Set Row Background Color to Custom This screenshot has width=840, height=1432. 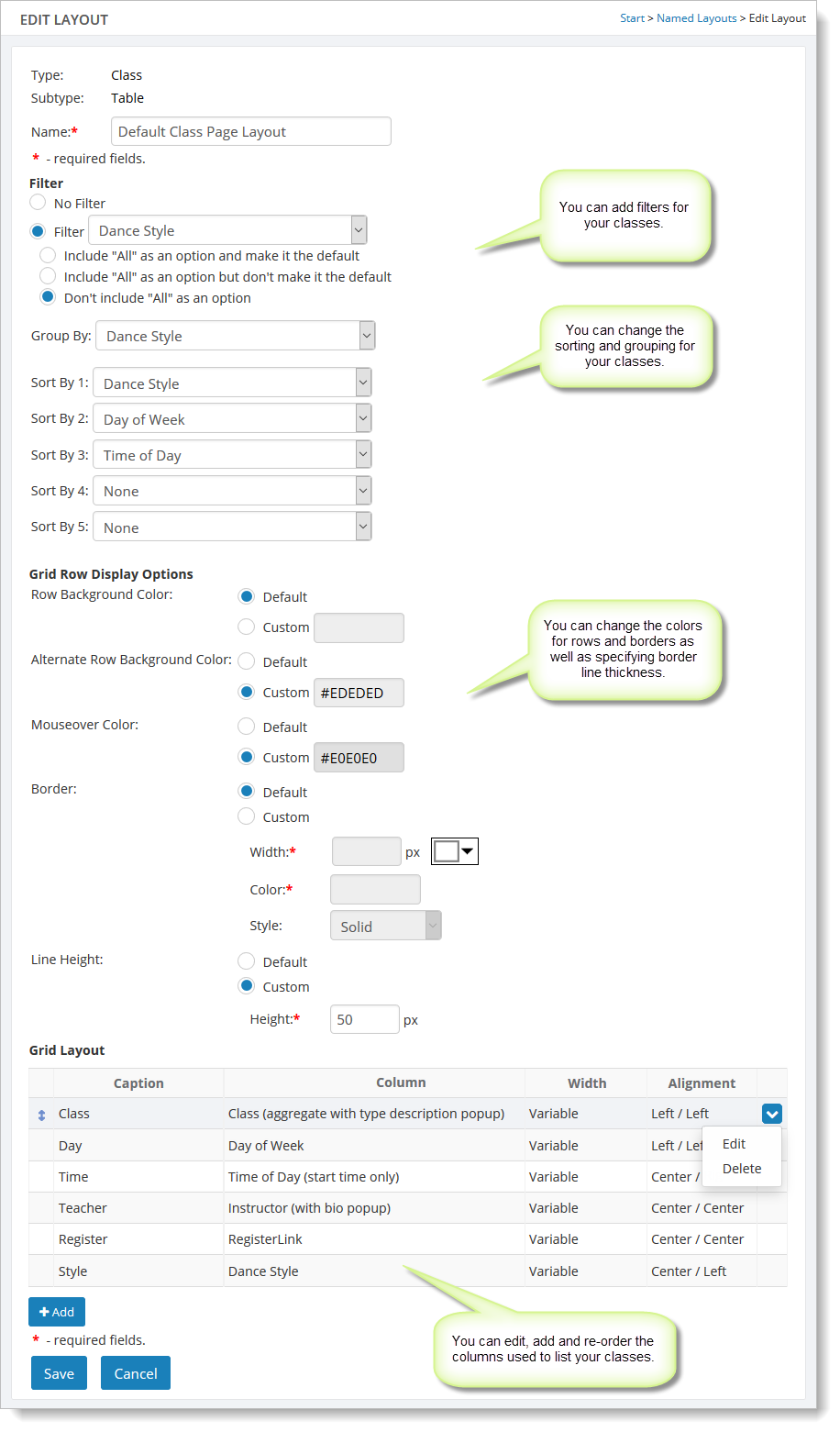pyautogui.click(x=247, y=627)
